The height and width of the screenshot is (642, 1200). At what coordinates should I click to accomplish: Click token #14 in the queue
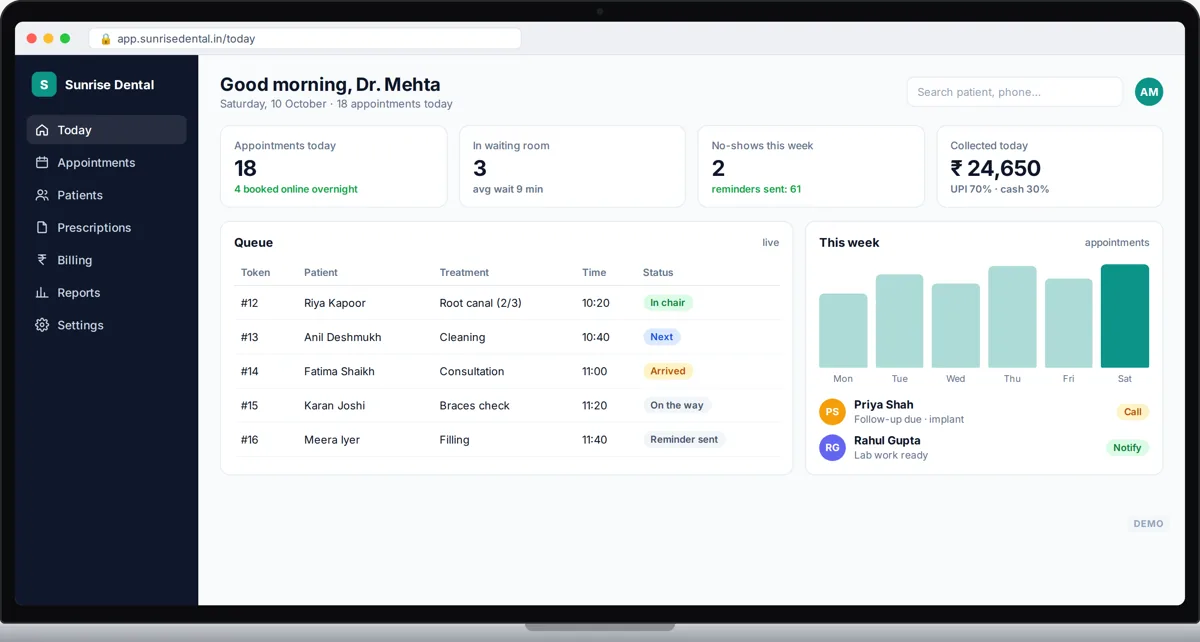250,371
